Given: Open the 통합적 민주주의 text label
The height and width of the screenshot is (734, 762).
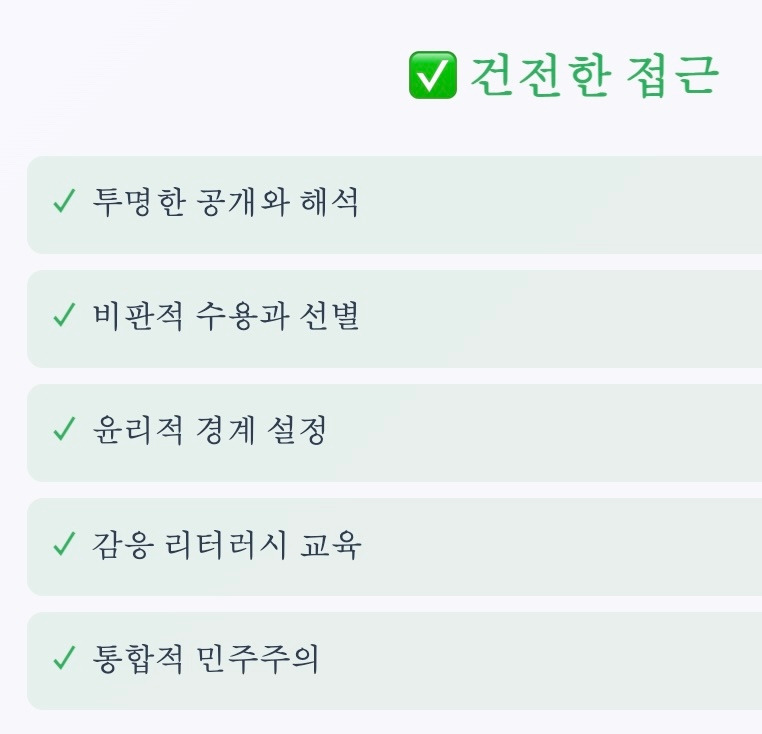Looking at the screenshot, I should [206, 659].
